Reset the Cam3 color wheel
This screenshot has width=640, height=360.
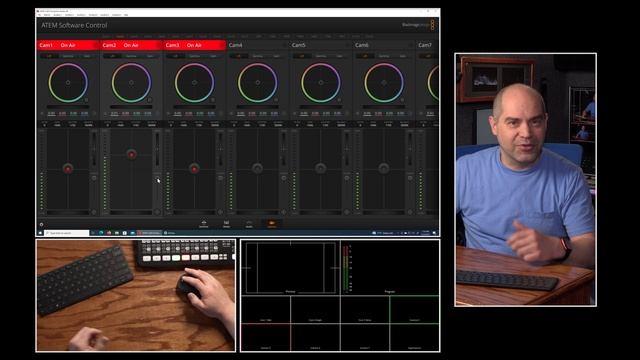pos(213,99)
